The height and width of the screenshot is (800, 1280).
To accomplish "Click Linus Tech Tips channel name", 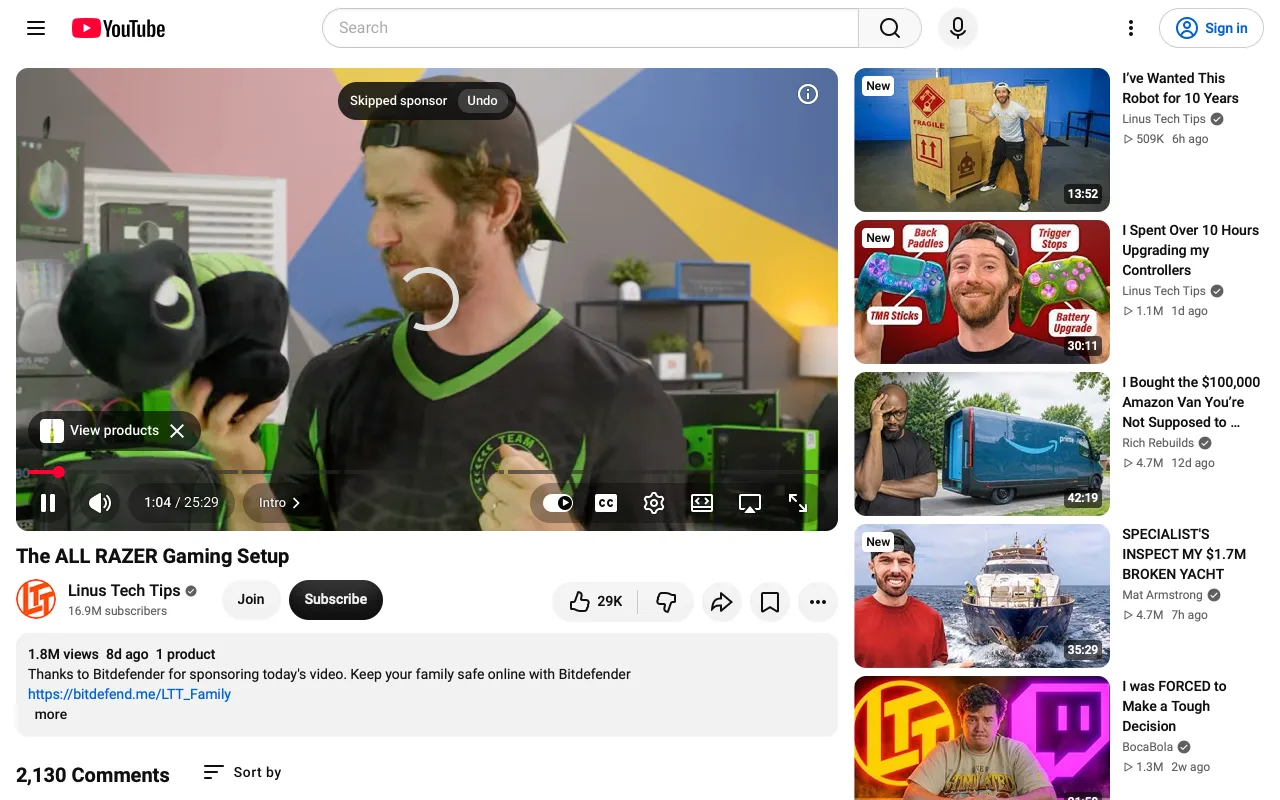I will tap(124, 590).
